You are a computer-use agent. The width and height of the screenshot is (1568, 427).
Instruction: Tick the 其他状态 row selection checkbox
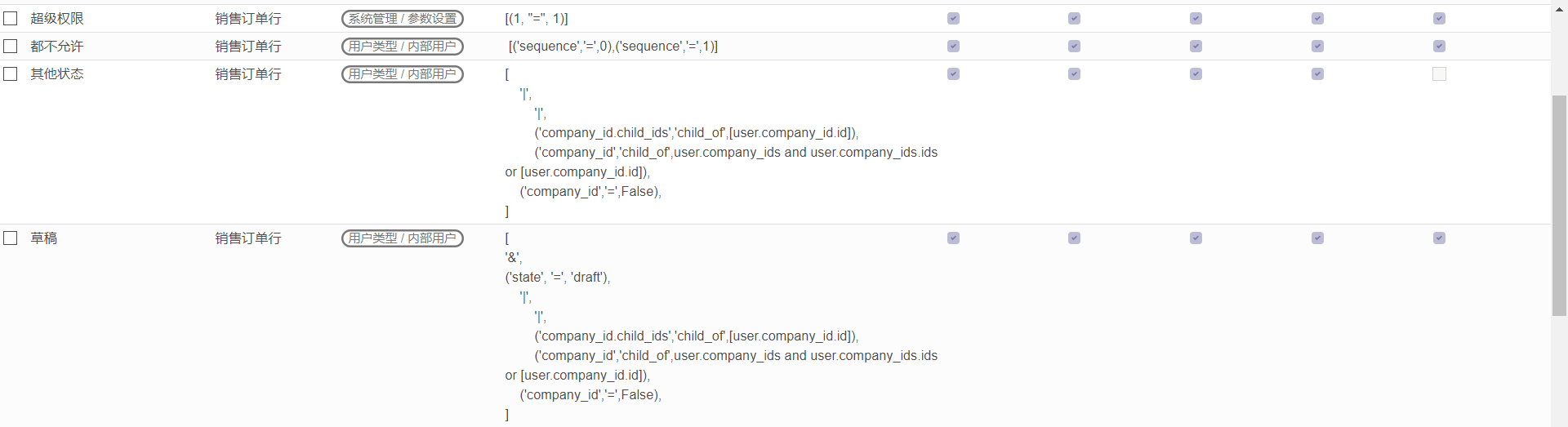pos(11,74)
